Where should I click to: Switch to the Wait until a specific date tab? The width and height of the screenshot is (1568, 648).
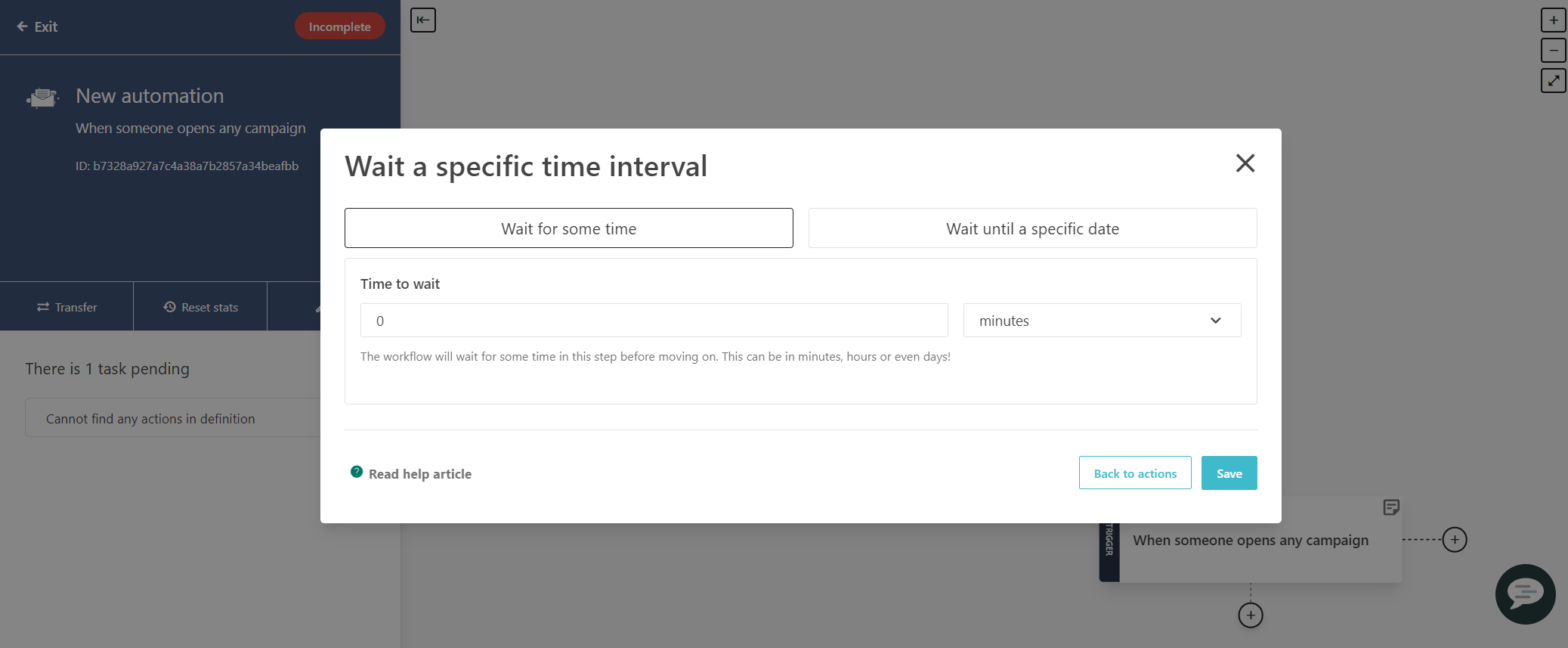(1032, 228)
